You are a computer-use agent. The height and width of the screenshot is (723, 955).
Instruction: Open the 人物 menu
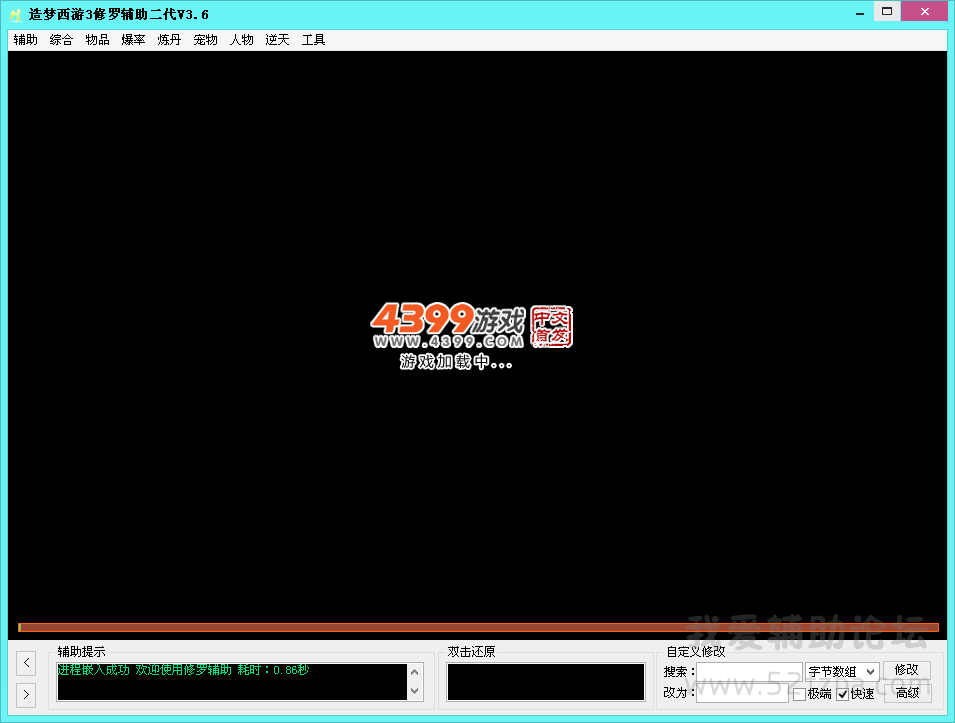pos(241,40)
